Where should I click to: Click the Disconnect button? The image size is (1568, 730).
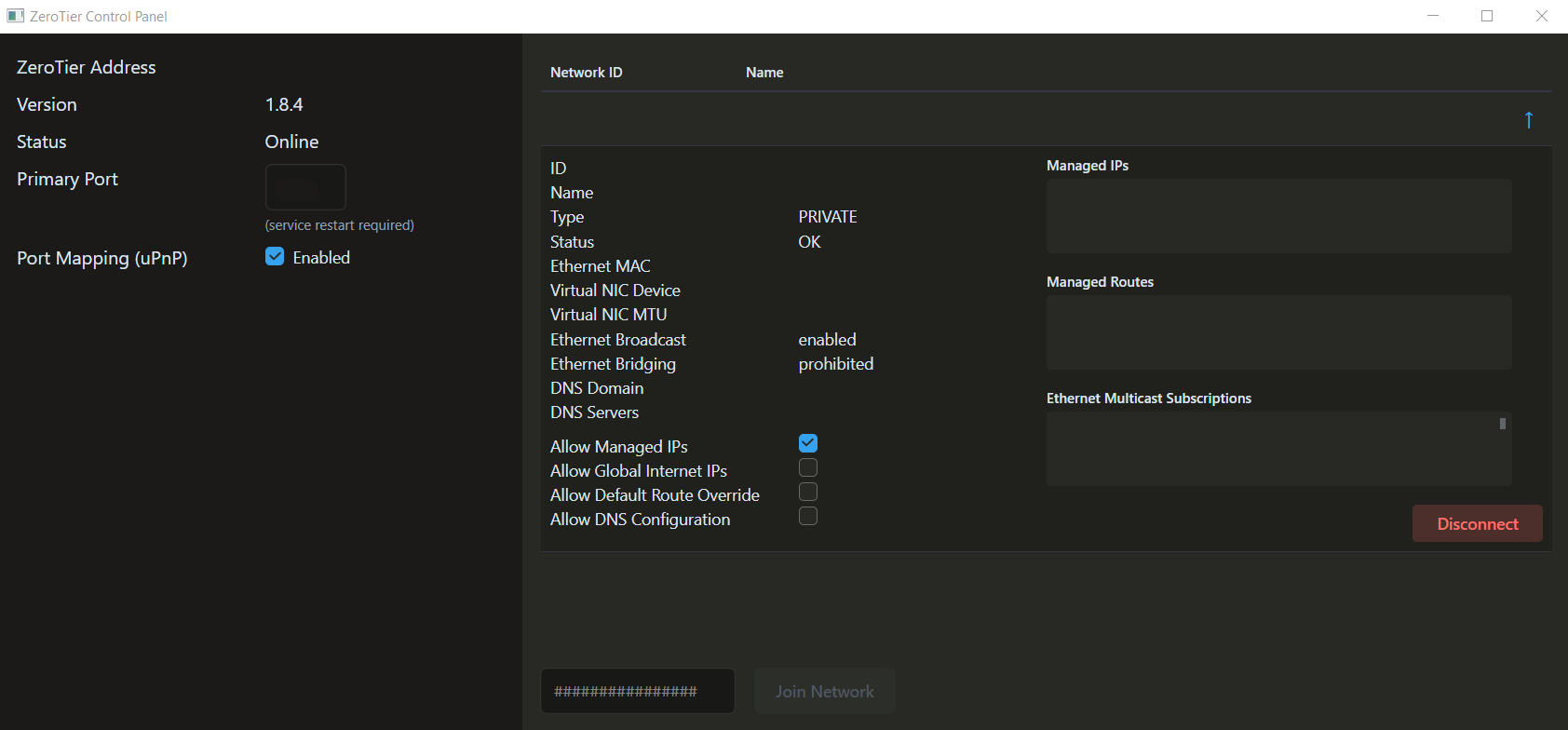[1477, 523]
